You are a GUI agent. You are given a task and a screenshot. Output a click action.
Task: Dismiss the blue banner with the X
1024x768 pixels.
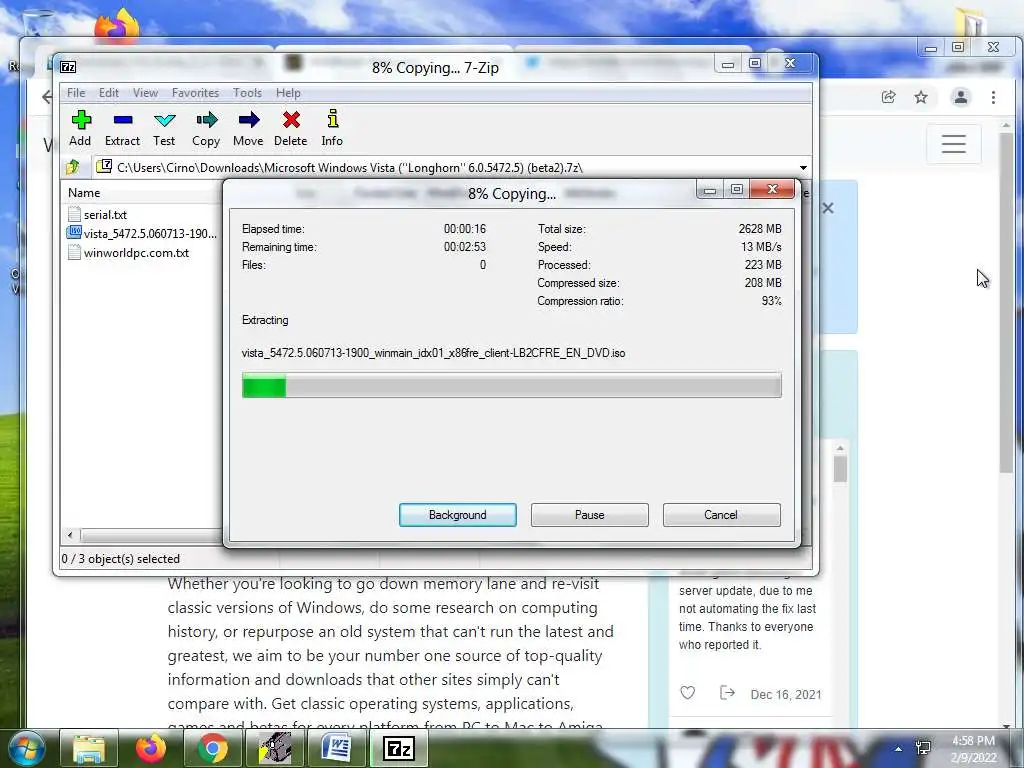coord(828,208)
